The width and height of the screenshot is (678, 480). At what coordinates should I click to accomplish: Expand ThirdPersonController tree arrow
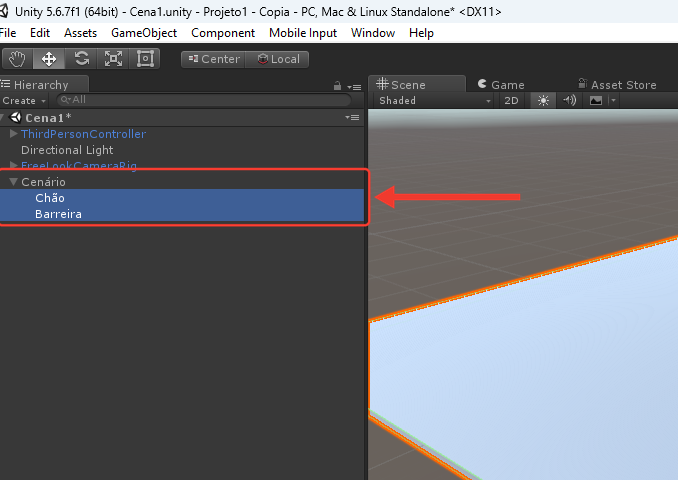13,134
